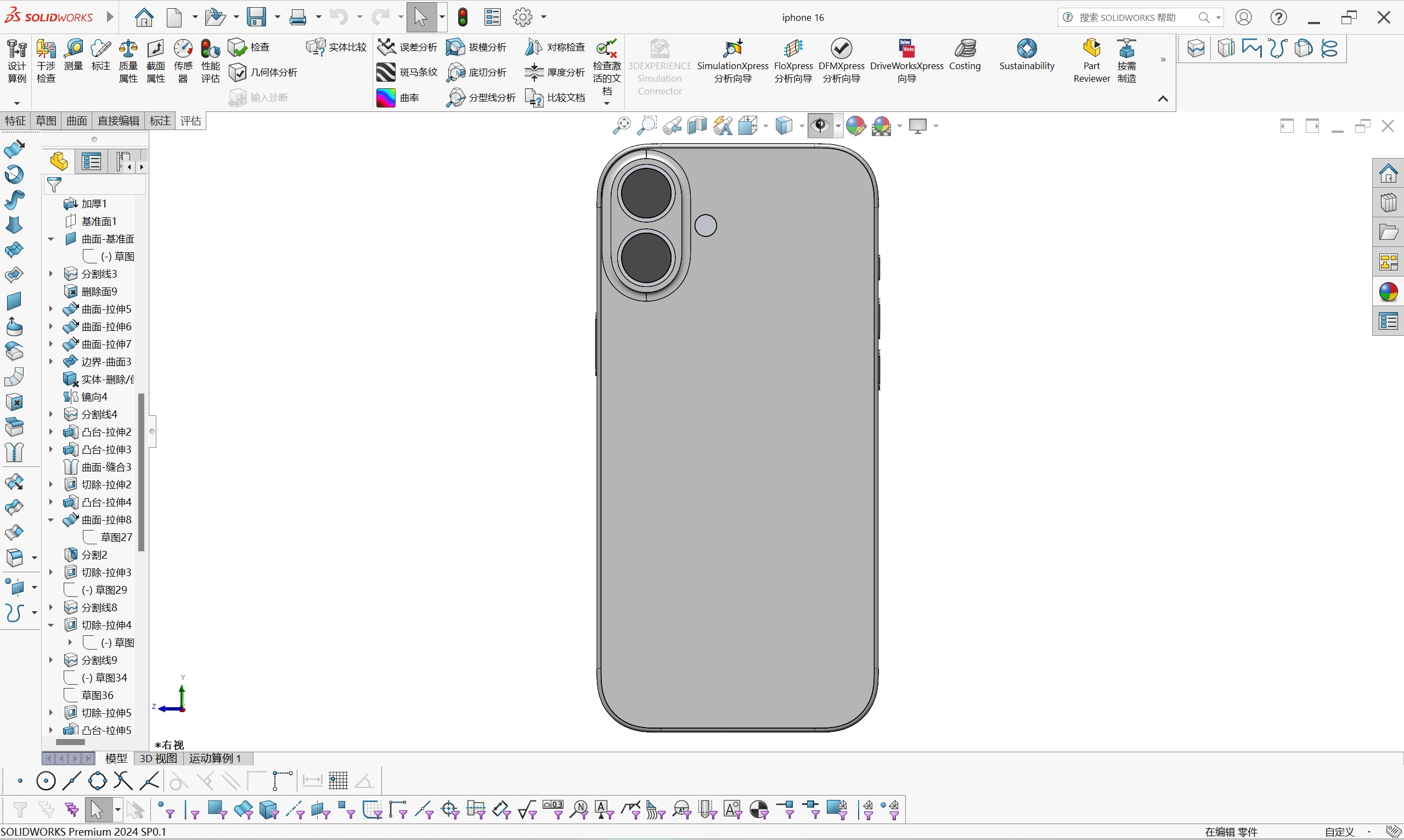Open the Costing tool
This screenshot has height=840, width=1404.
965,57
